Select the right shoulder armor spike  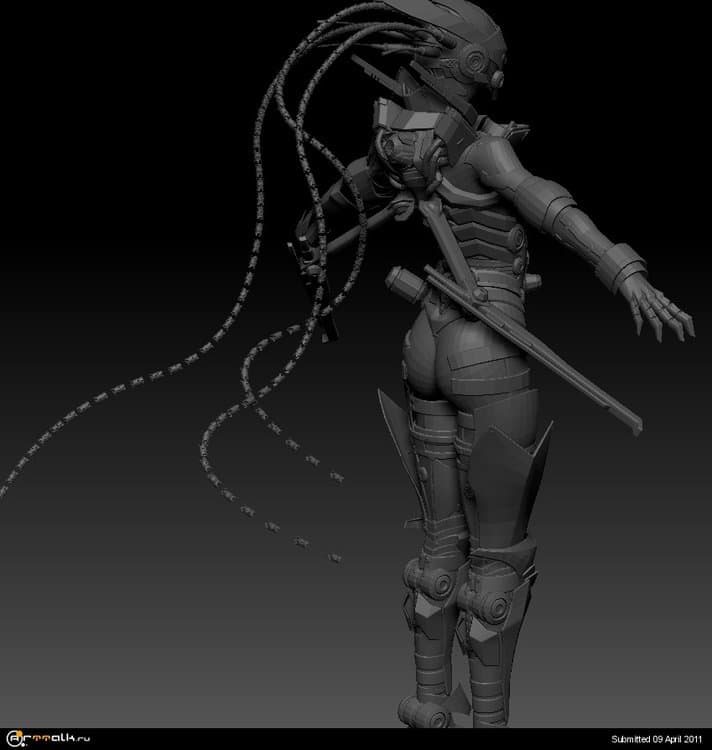(x=517, y=130)
